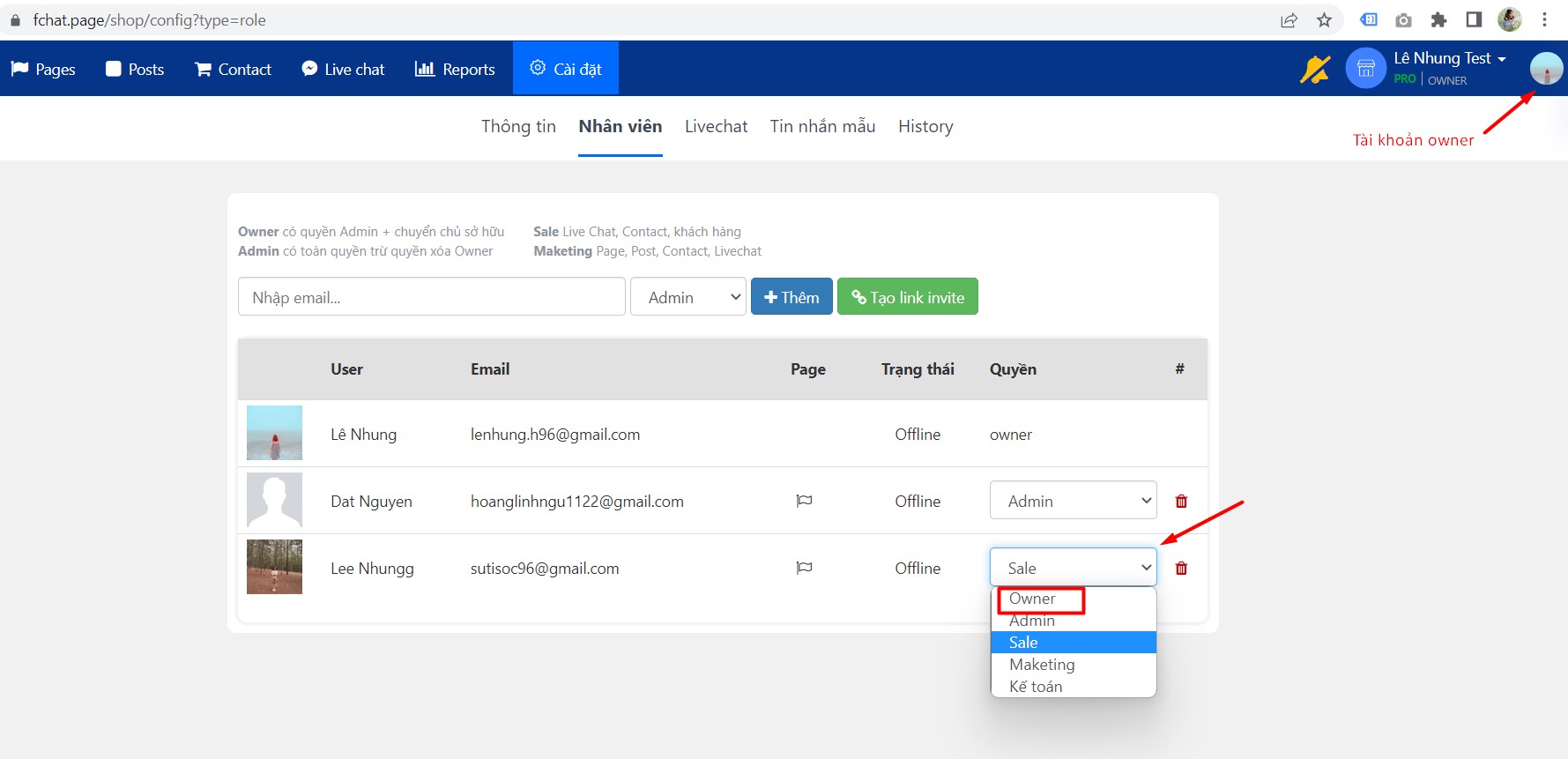Bookmark this page with the star icon
Image resolution: width=1568 pixels, height=759 pixels.
(x=1324, y=20)
